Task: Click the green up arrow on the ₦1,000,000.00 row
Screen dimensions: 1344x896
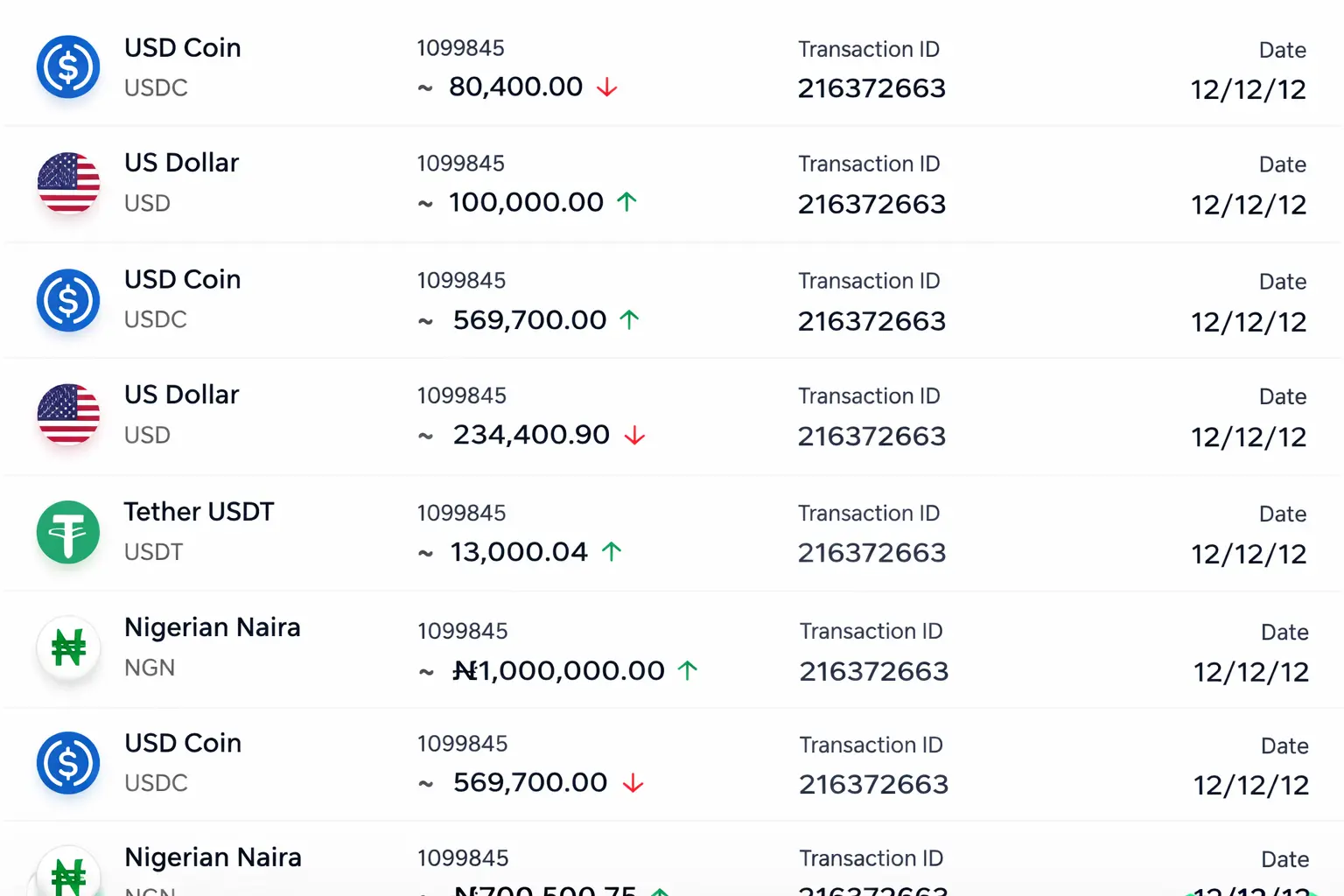Action: click(x=689, y=670)
